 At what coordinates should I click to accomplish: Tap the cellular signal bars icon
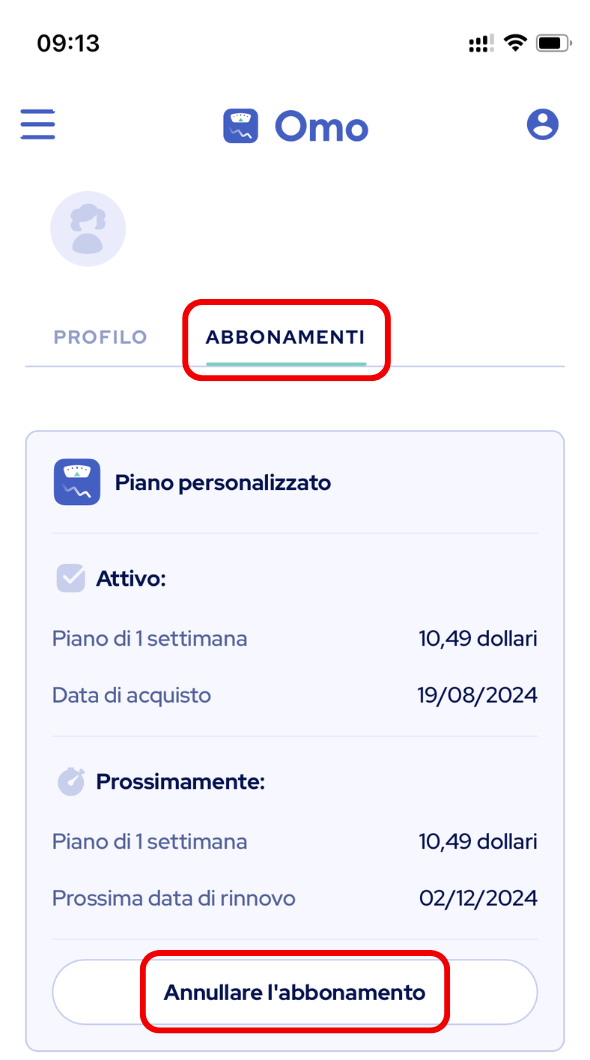[481, 45]
